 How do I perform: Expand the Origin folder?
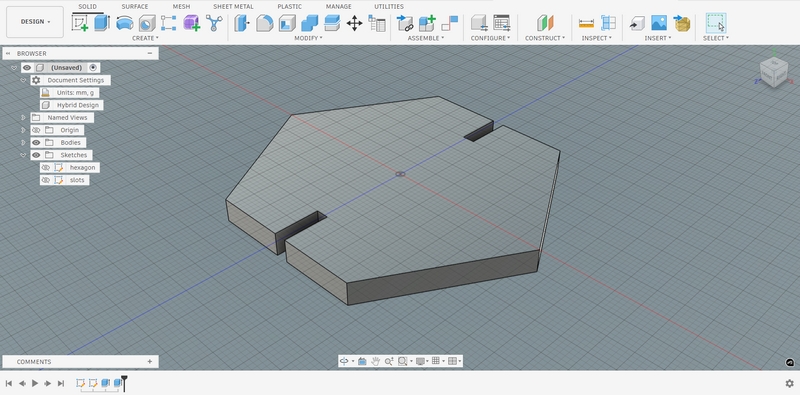pyautogui.click(x=23, y=130)
